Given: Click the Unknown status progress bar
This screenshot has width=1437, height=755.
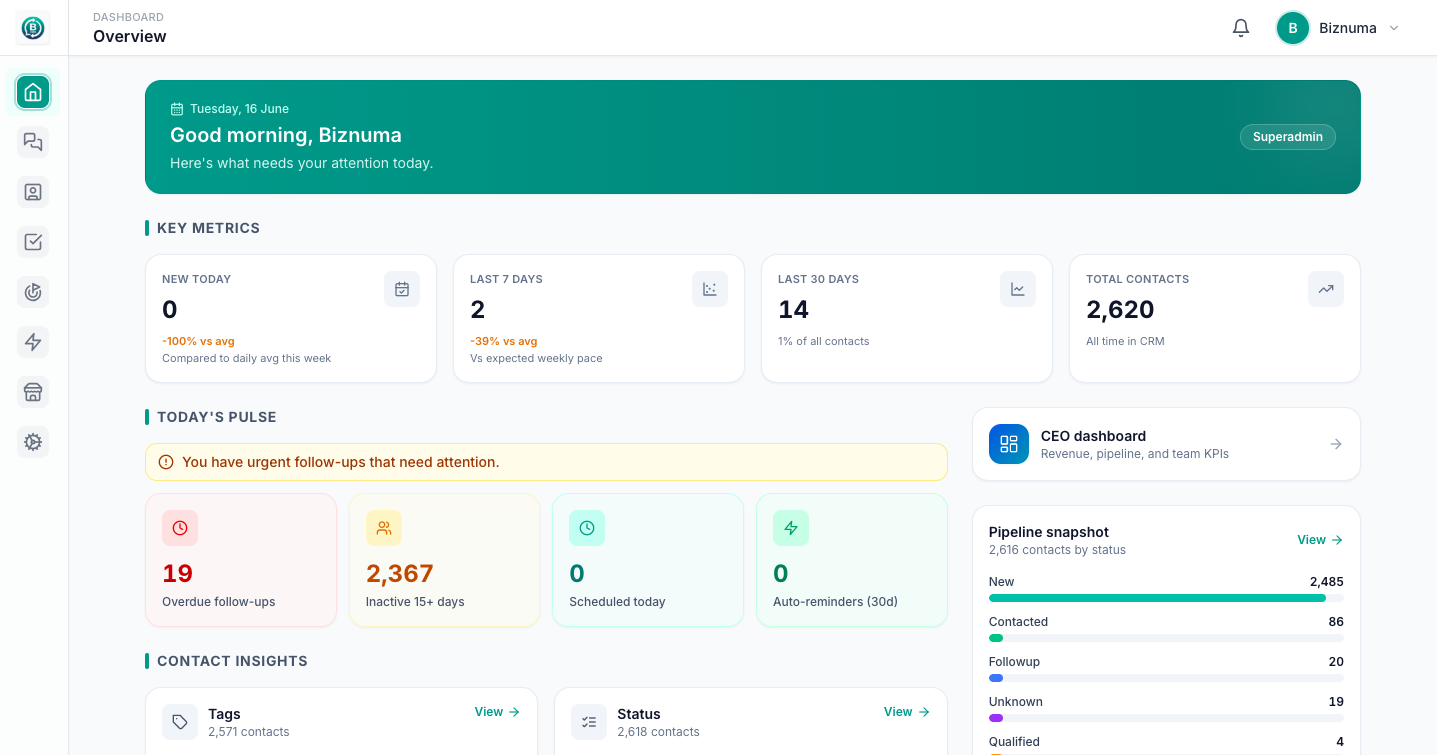Looking at the screenshot, I should point(1166,718).
